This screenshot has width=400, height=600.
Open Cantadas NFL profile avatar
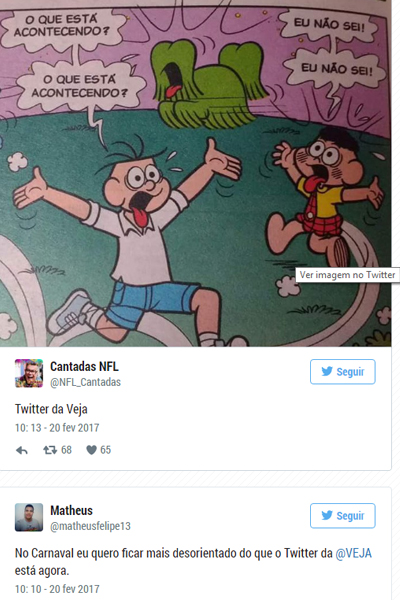pyautogui.click(x=29, y=373)
